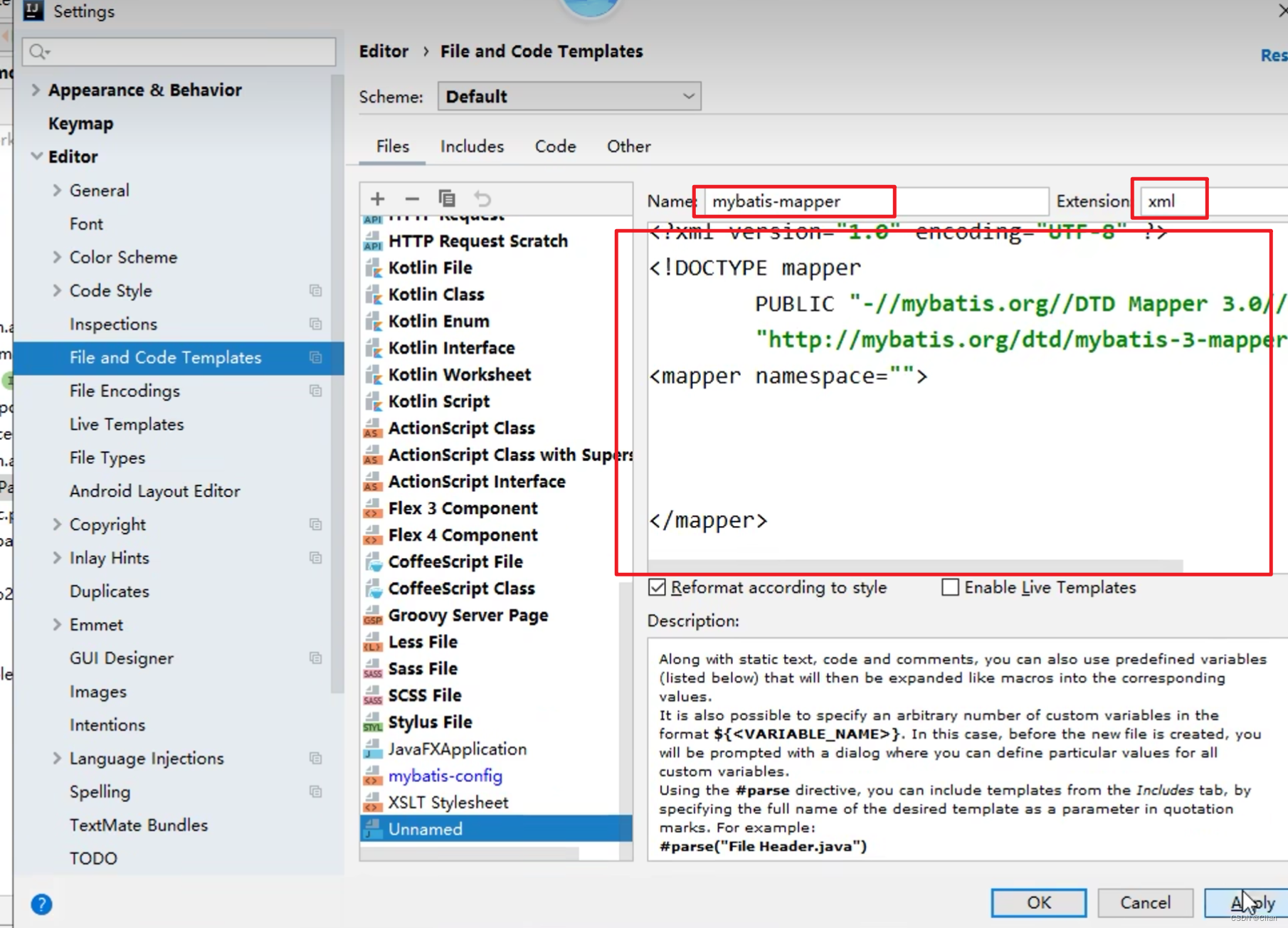Click project-level icon beside Copyright

[x=316, y=524]
